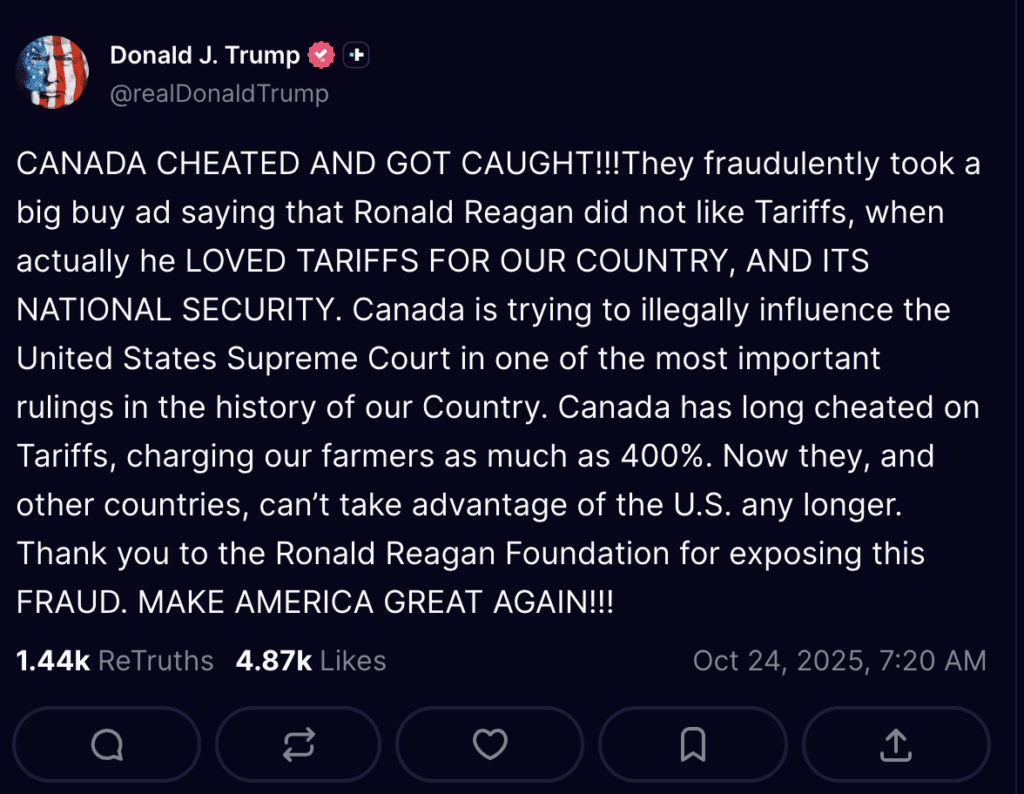View the 4.87k Likes list
Screen dimensions: 1024x794
click(x=311, y=661)
